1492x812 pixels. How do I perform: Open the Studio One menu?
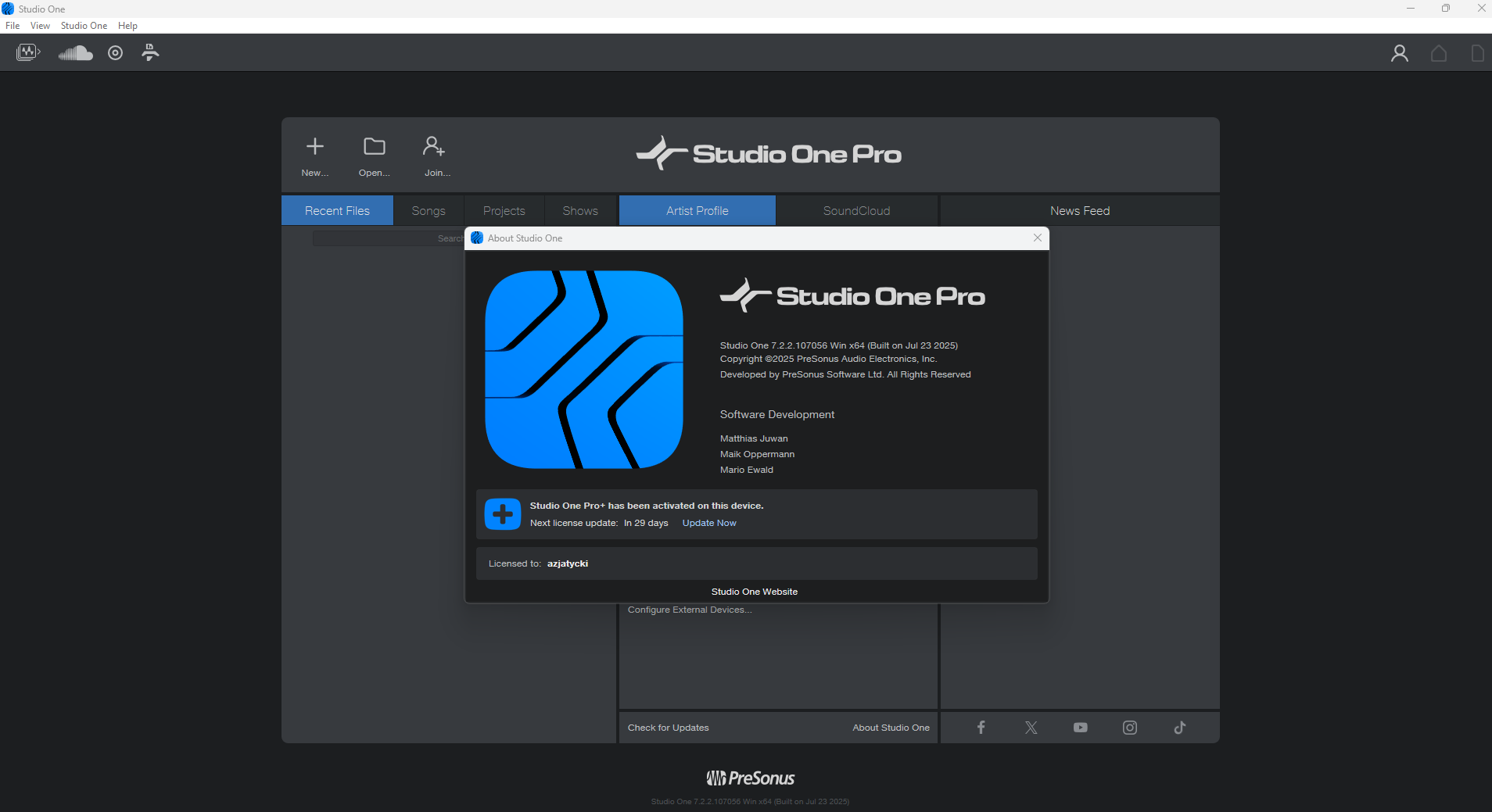84,26
